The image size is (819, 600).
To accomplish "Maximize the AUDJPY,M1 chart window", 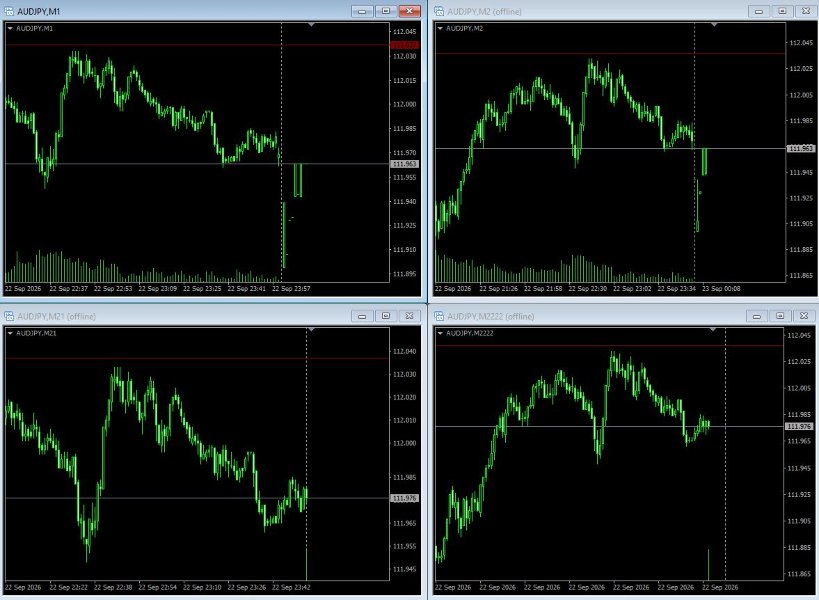I will coord(386,11).
